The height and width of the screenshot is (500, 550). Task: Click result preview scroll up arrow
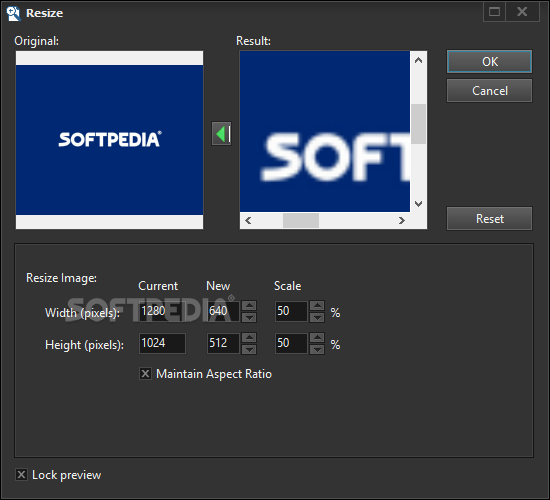[418, 60]
